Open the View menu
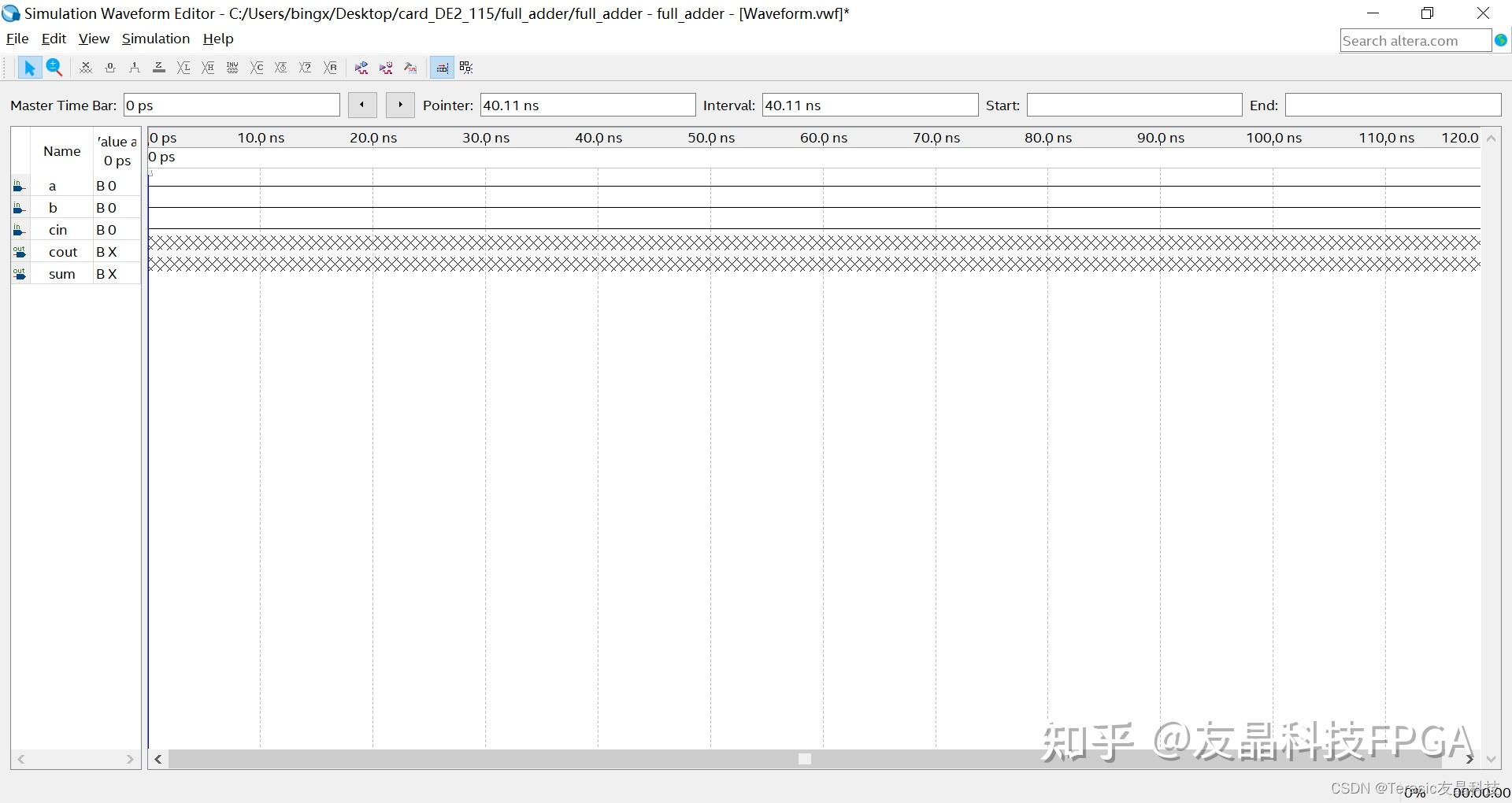The image size is (1512, 803). coord(94,39)
